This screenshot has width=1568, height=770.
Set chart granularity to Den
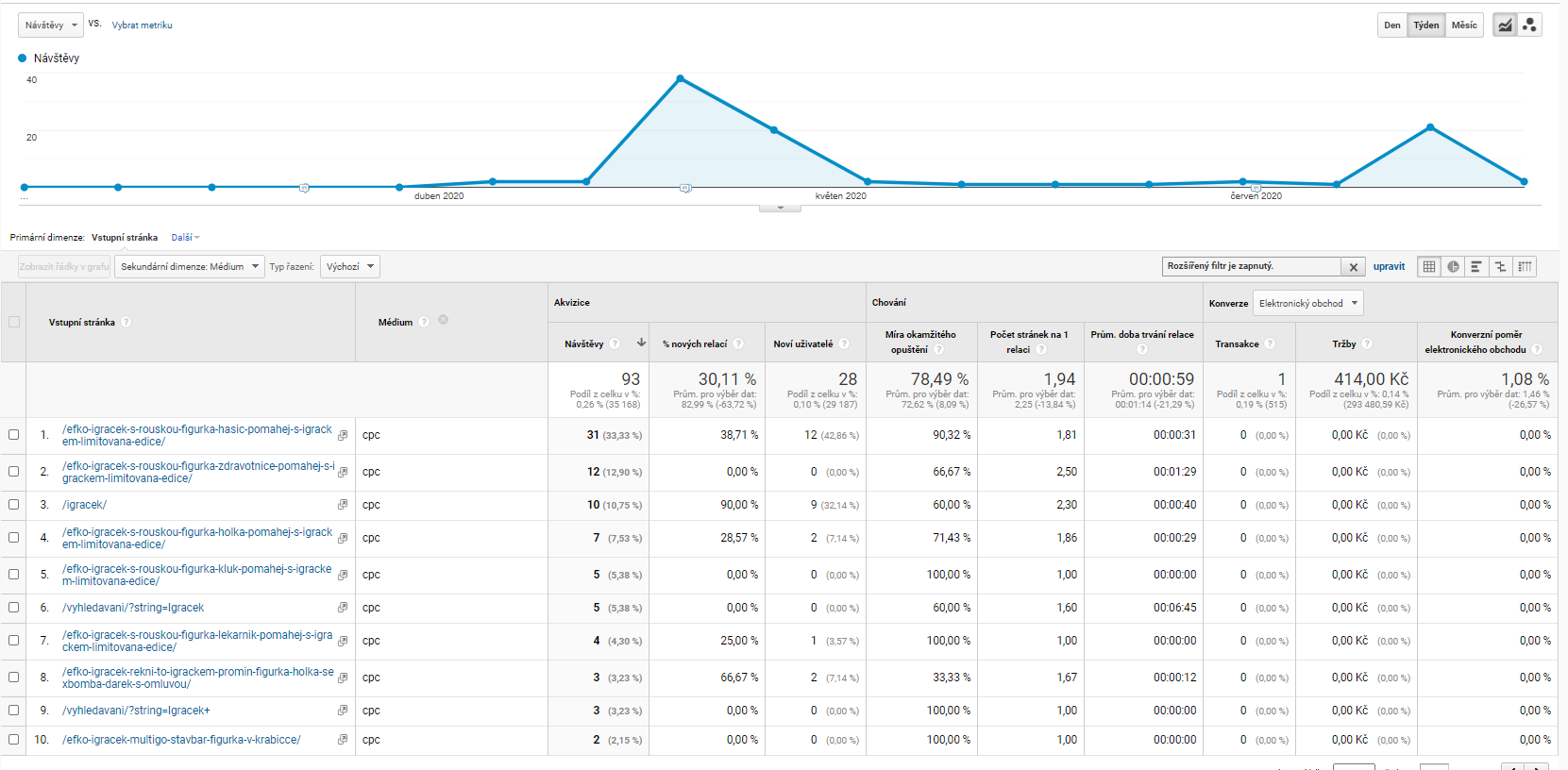pyautogui.click(x=1392, y=25)
